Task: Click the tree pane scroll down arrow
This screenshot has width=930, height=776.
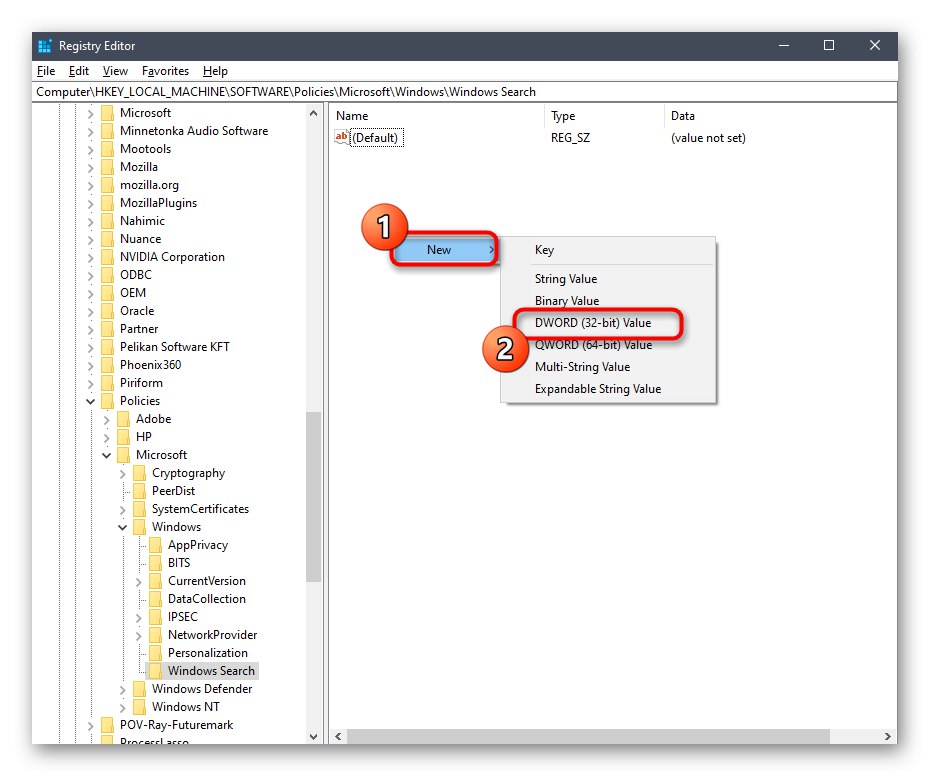Action: 314,737
